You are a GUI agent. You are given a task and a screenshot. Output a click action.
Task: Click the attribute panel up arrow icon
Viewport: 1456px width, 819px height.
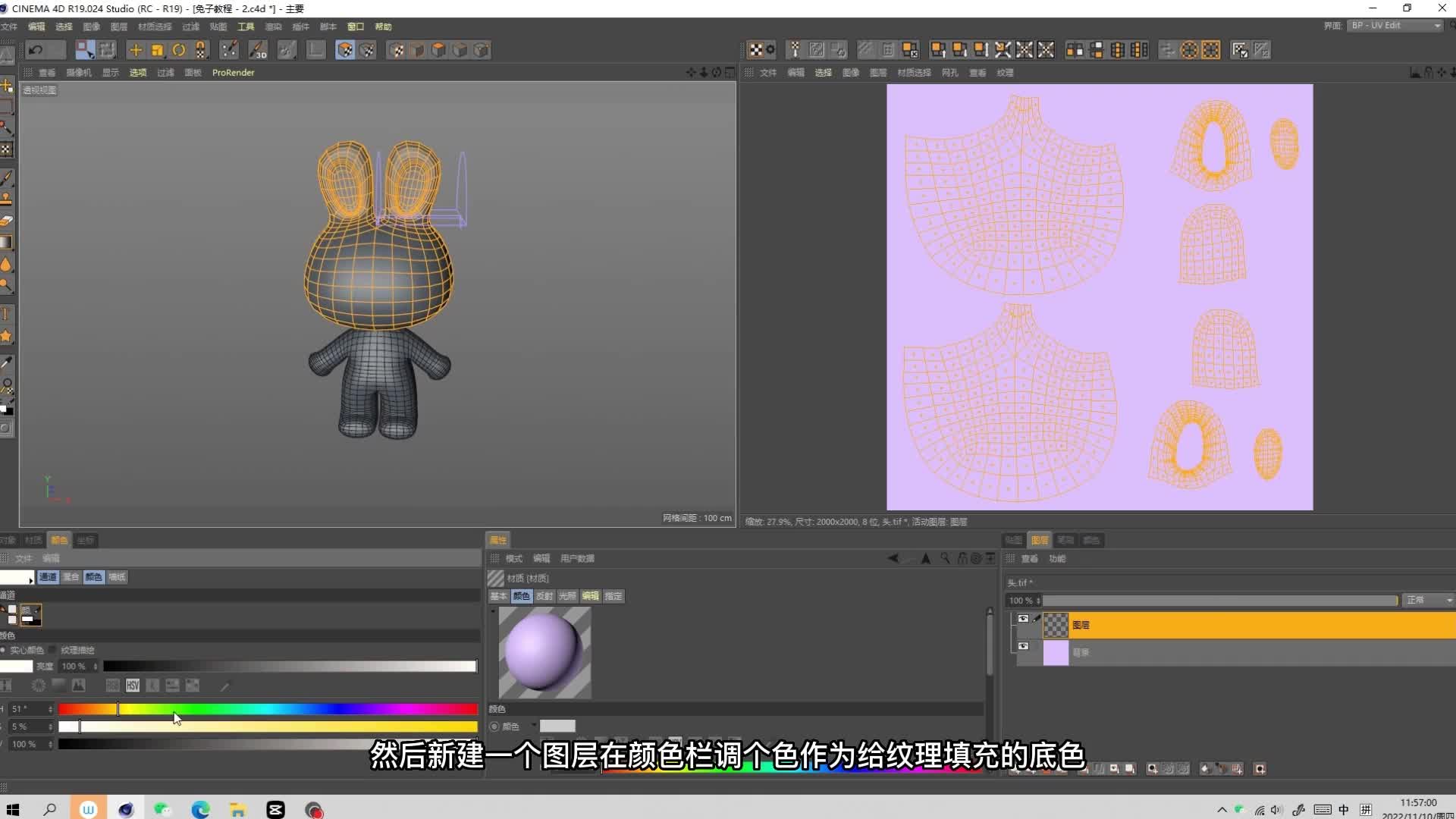coord(926,558)
